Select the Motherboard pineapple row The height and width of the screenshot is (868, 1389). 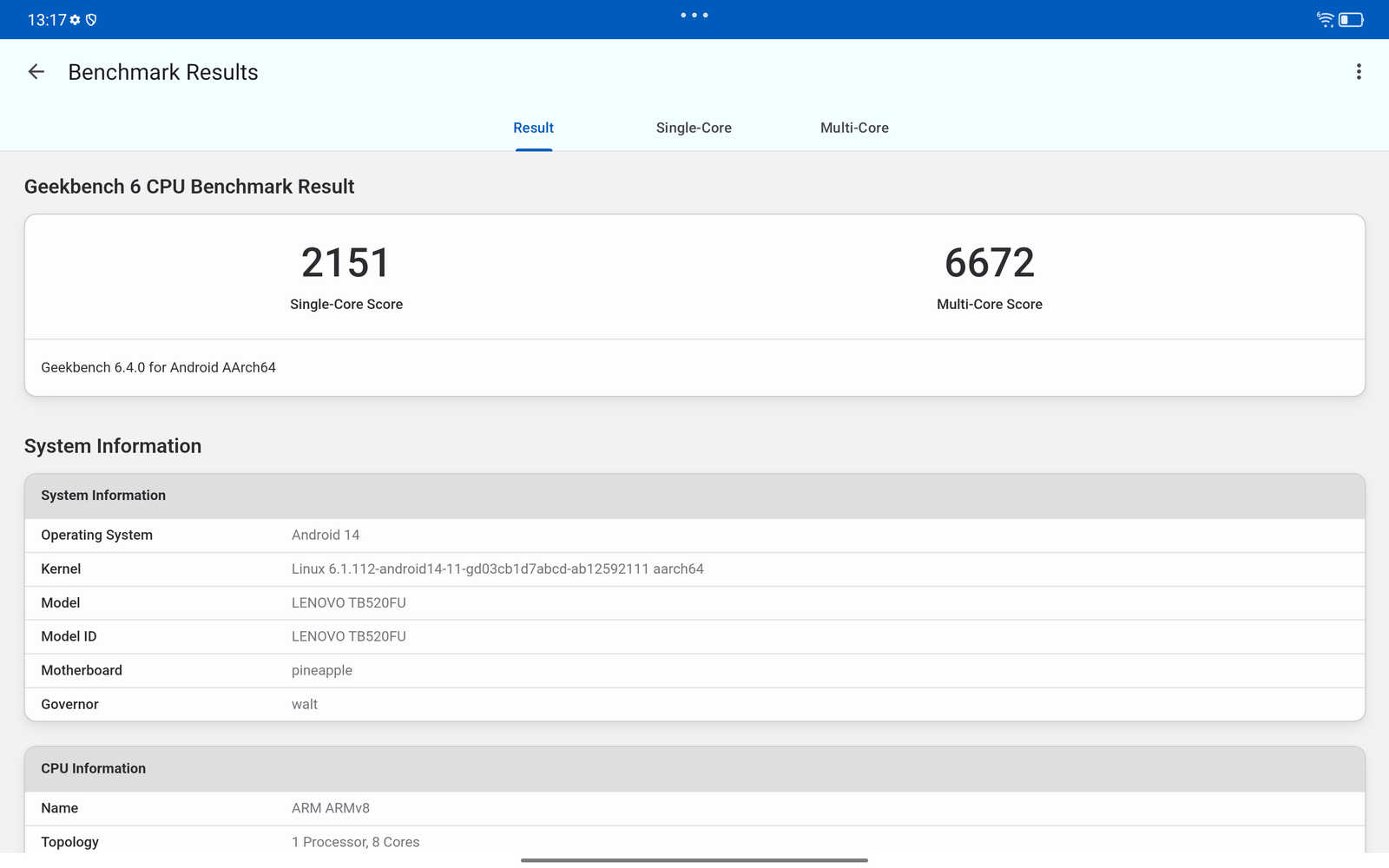click(694, 670)
